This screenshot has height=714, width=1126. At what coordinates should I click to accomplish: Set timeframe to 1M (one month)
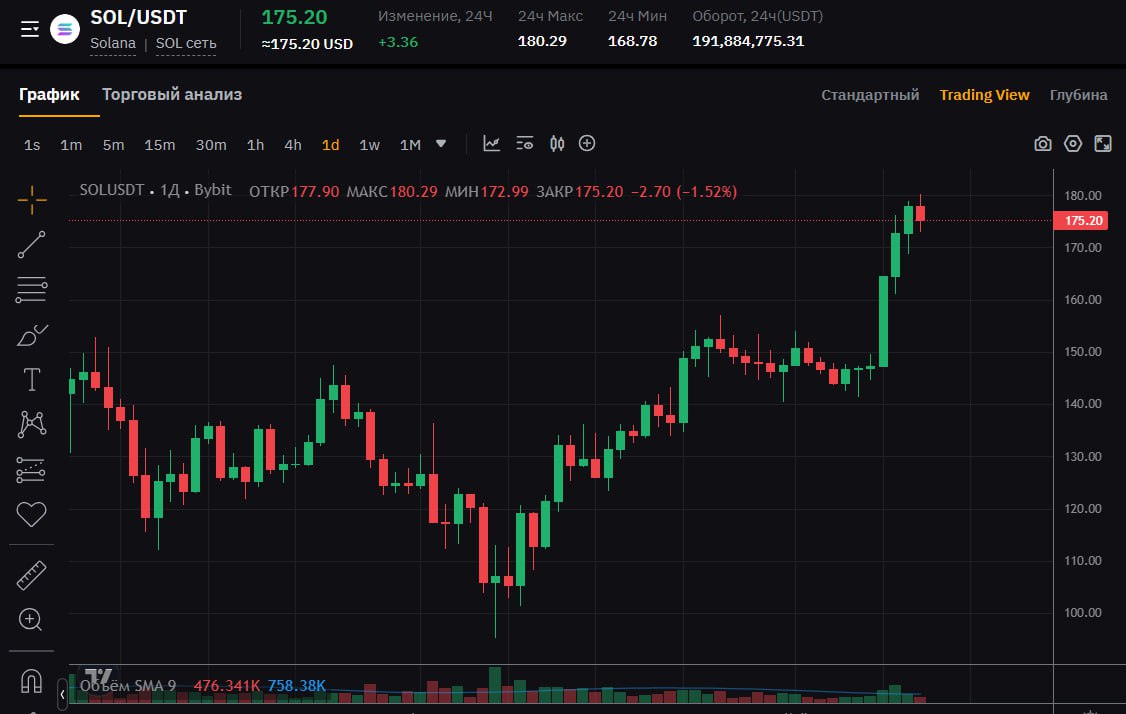coord(410,144)
